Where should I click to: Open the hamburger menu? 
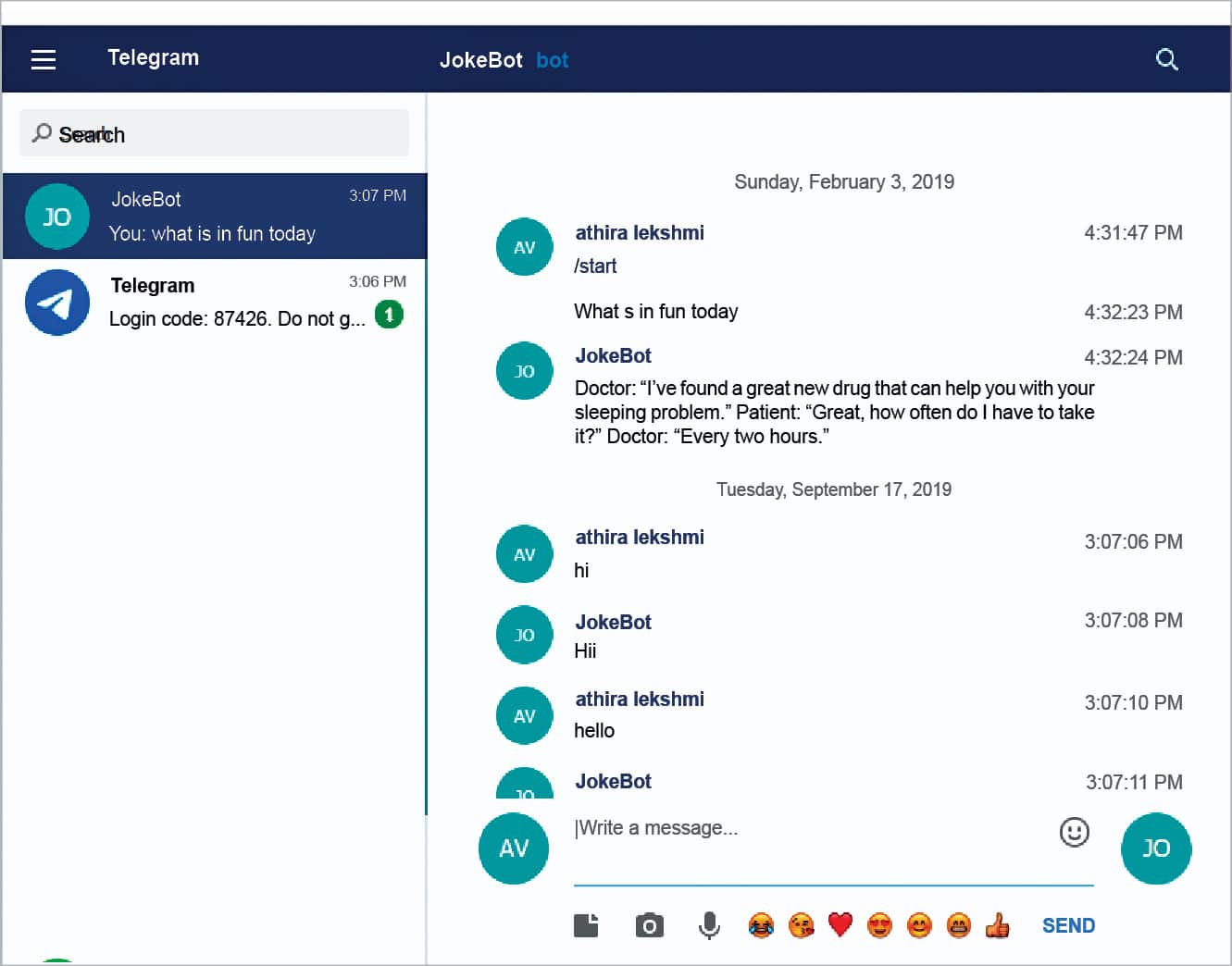tap(44, 58)
